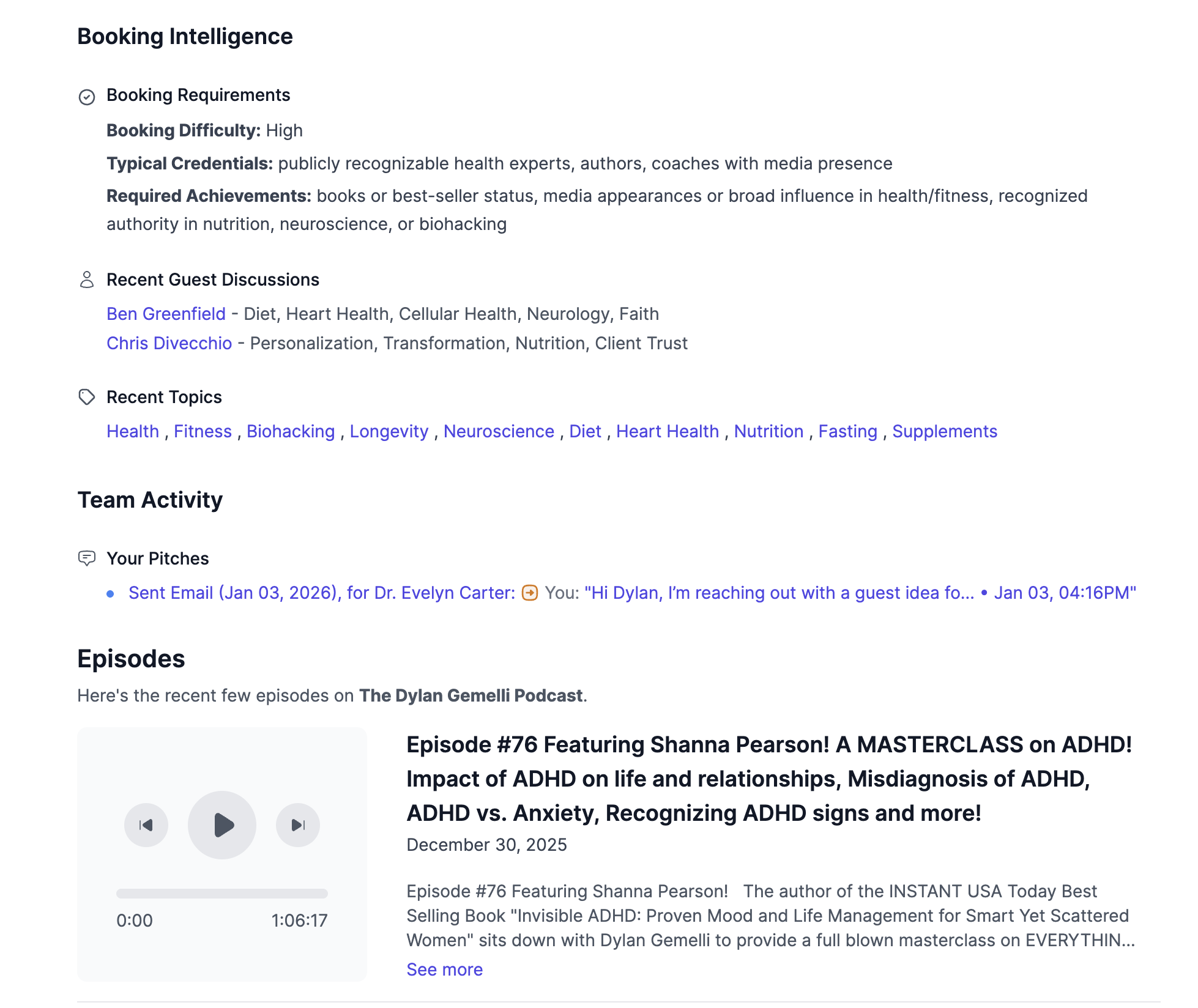The width and height of the screenshot is (1198, 1008).
Task: Click the audio progress bar in the player
Action: point(221,892)
